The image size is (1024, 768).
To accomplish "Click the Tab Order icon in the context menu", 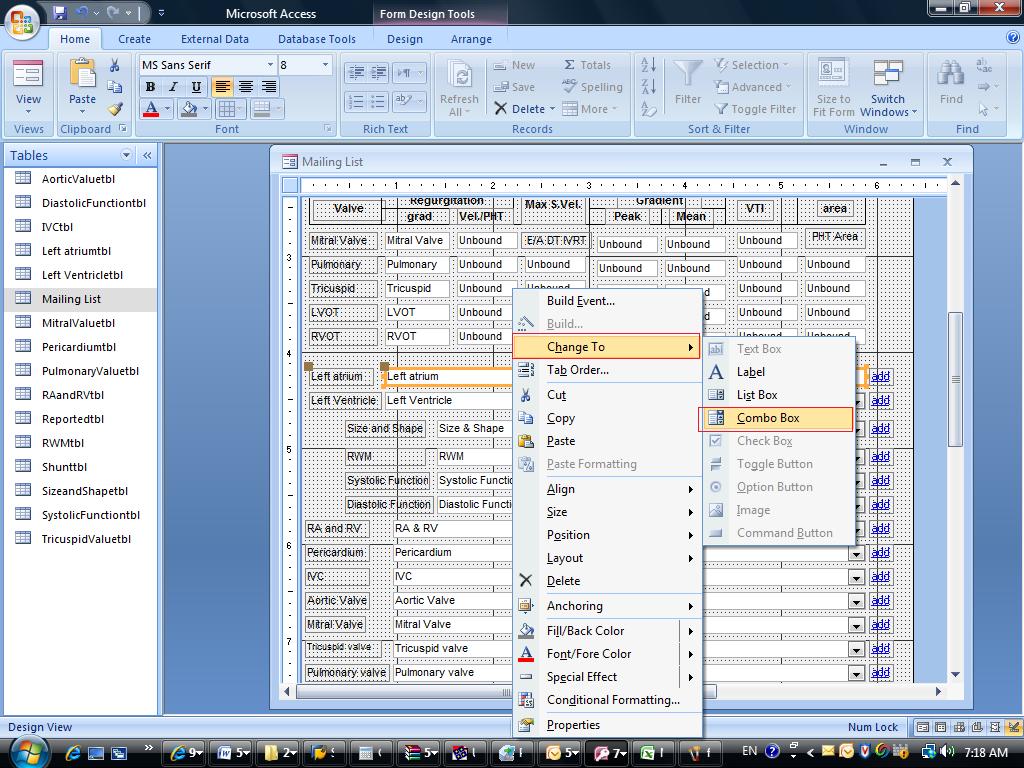I will pyautogui.click(x=526, y=370).
